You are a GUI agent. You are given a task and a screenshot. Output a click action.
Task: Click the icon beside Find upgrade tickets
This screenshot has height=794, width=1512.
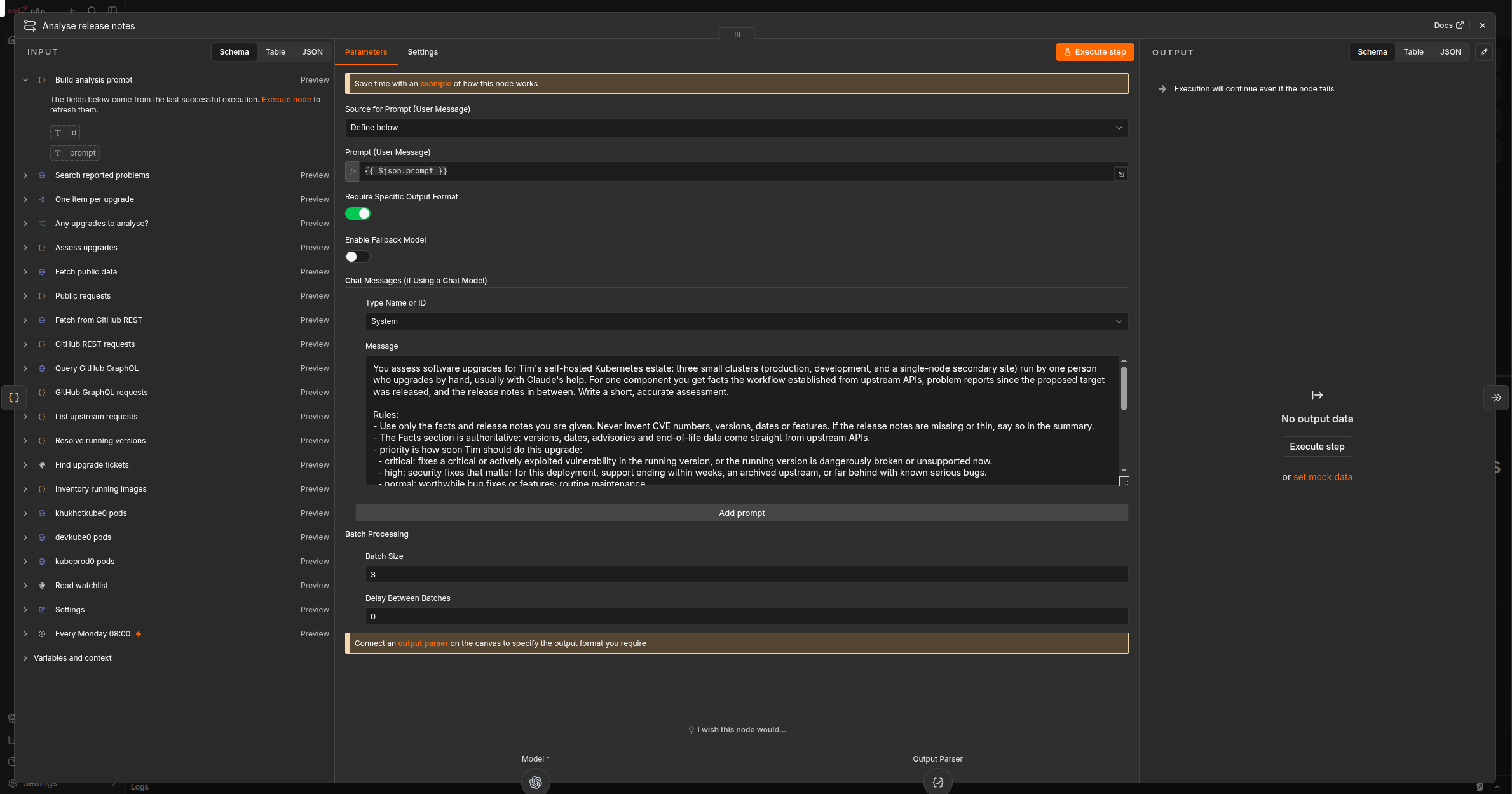(x=42, y=465)
